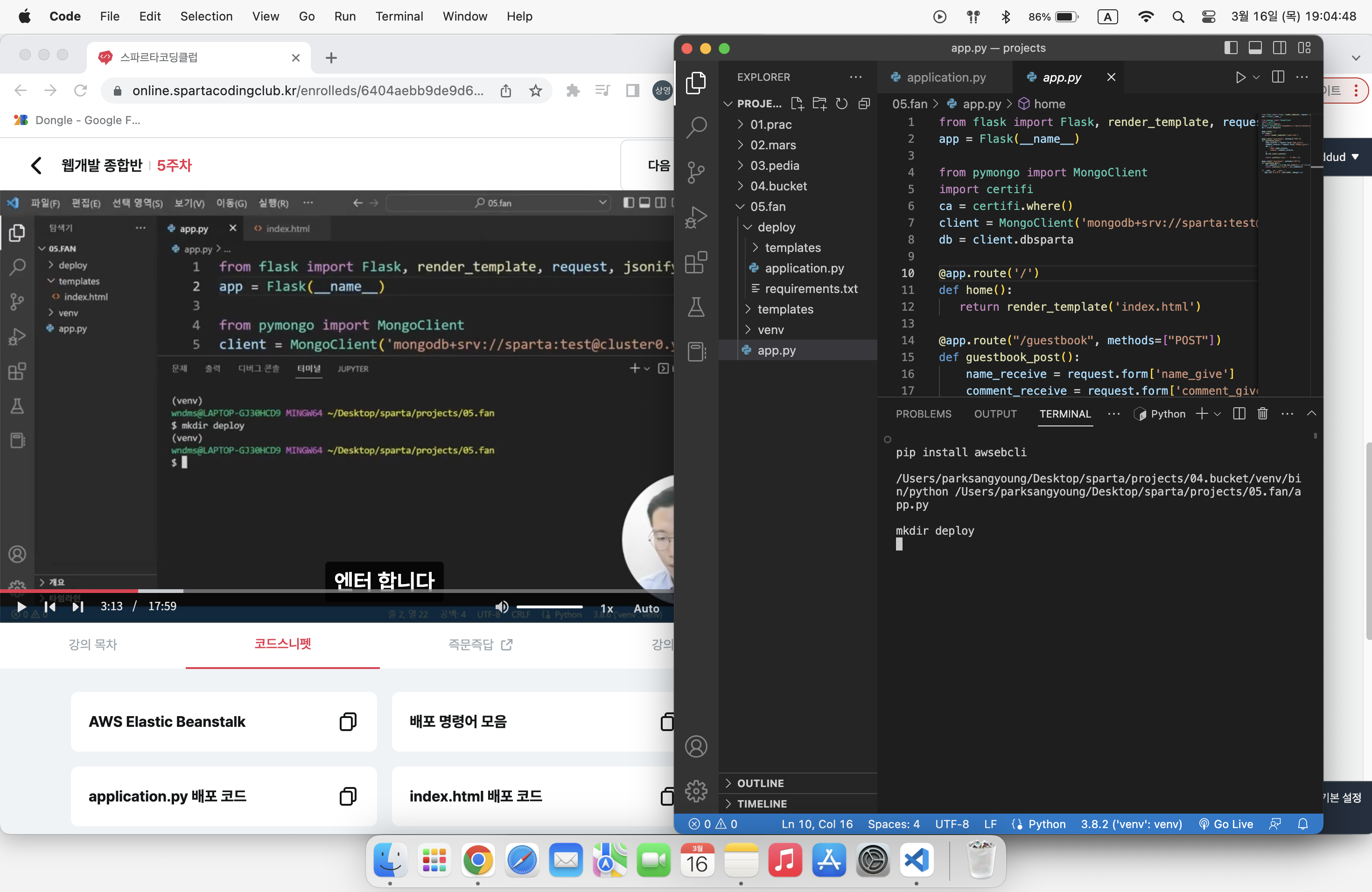The width and height of the screenshot is (1372, 892).
Task: Split the terminal panel
Action: [1239, 414]
